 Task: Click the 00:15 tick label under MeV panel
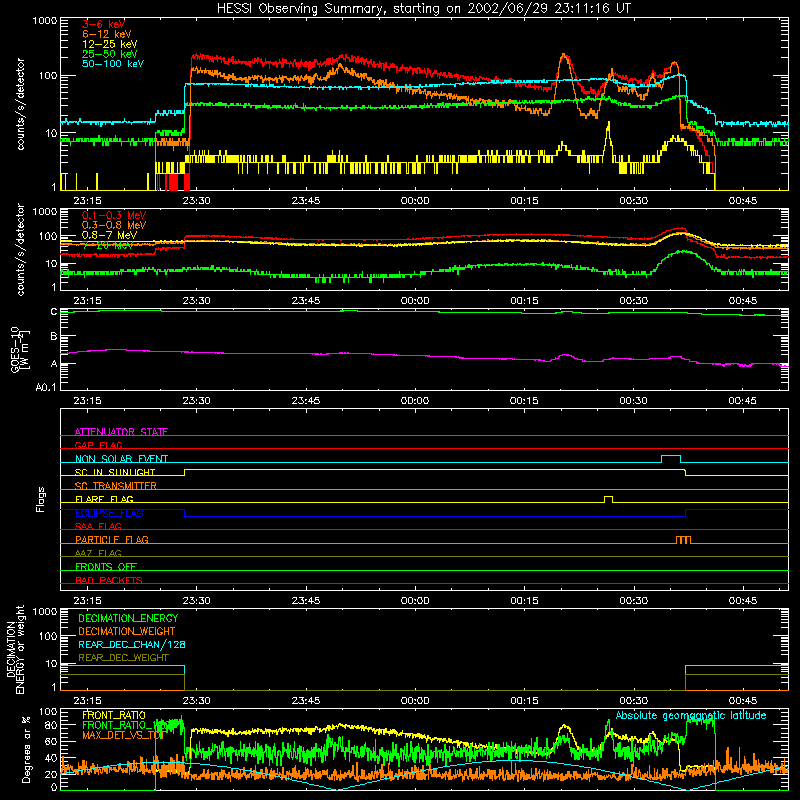point(524,301)
